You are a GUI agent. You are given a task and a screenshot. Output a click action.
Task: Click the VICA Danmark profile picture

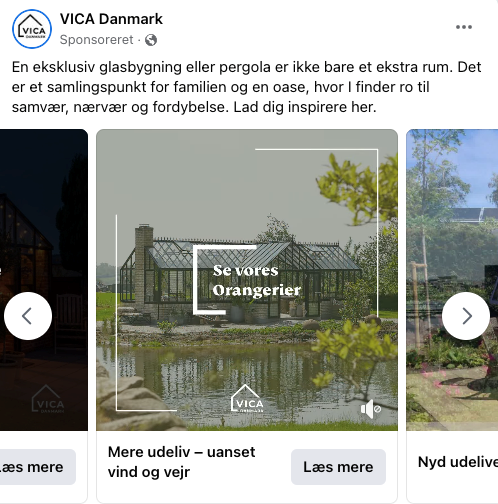click(x=32, y=29)
